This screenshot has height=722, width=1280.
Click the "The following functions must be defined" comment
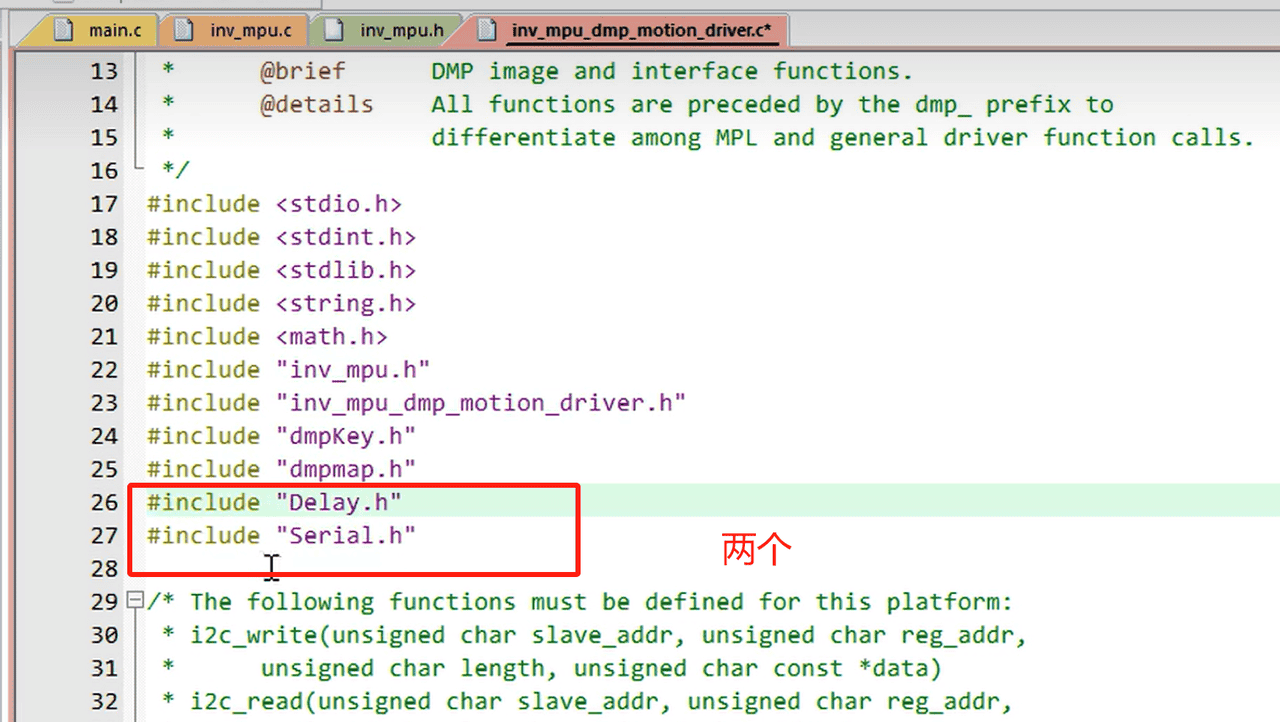click(x=580, y=602)
